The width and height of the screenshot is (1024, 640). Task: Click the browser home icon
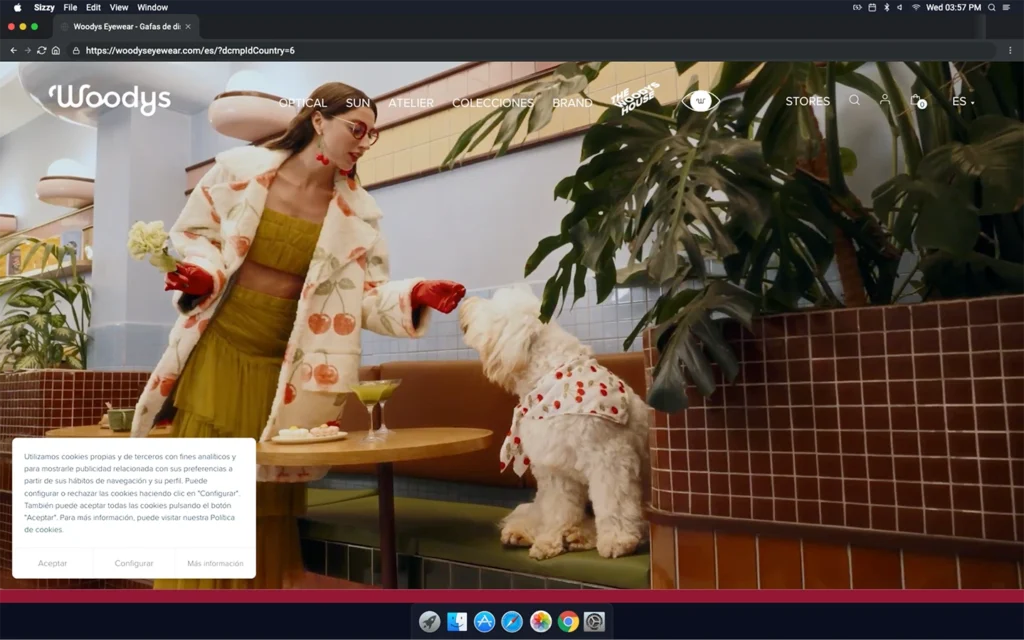coord(56,50)
